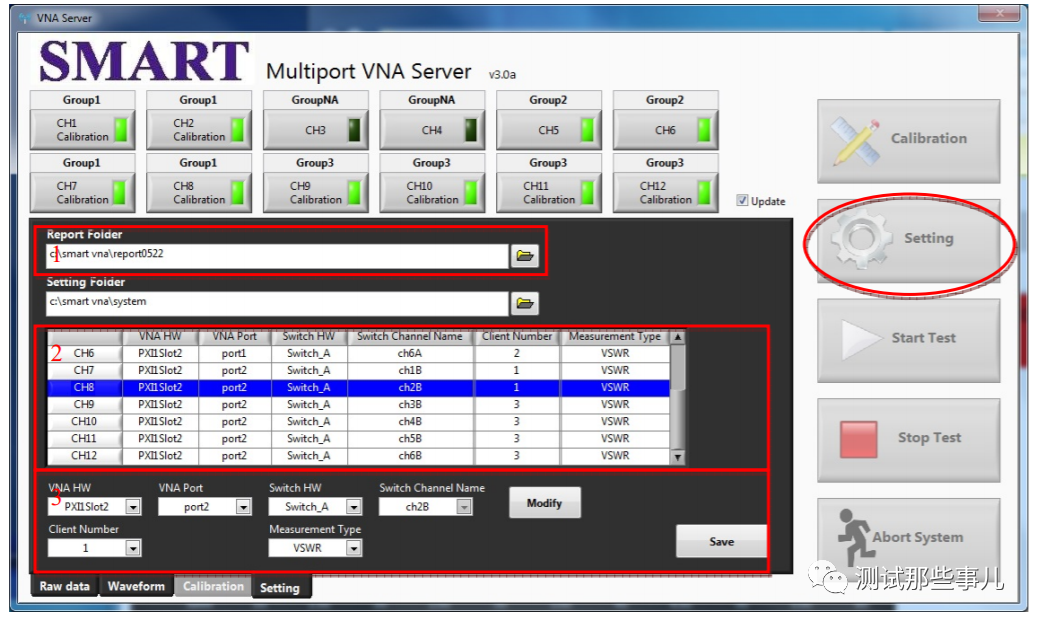Image resolution: width=1038 pixels, height=624 pixels.
Task: Click the Setting gear icon
Action: click(x=862, y=238)
